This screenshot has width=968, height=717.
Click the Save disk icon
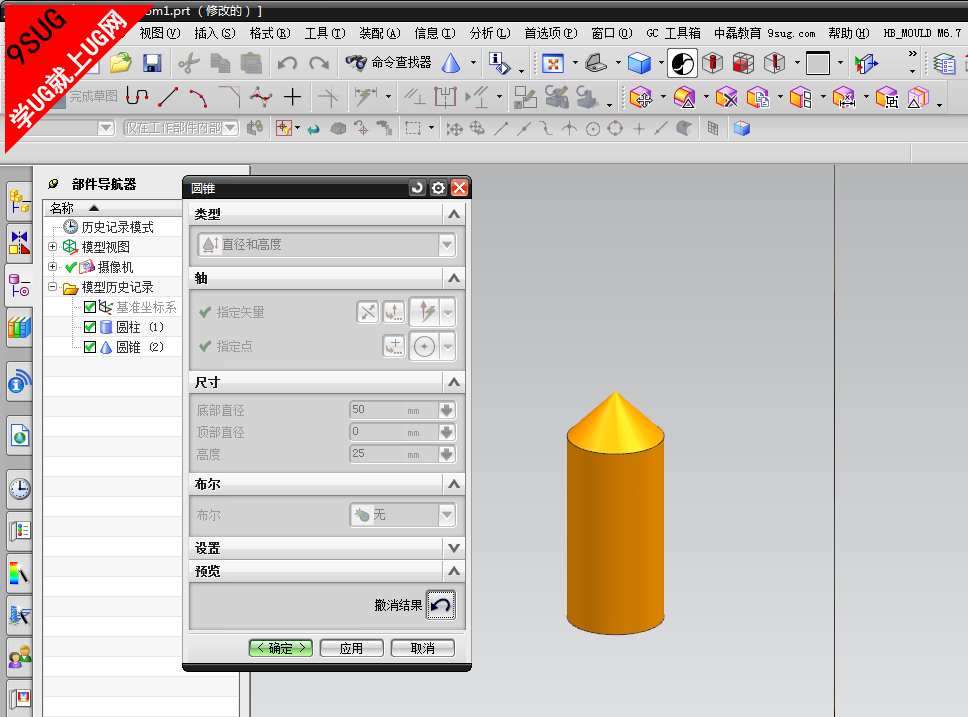click(x=152, y=62)
